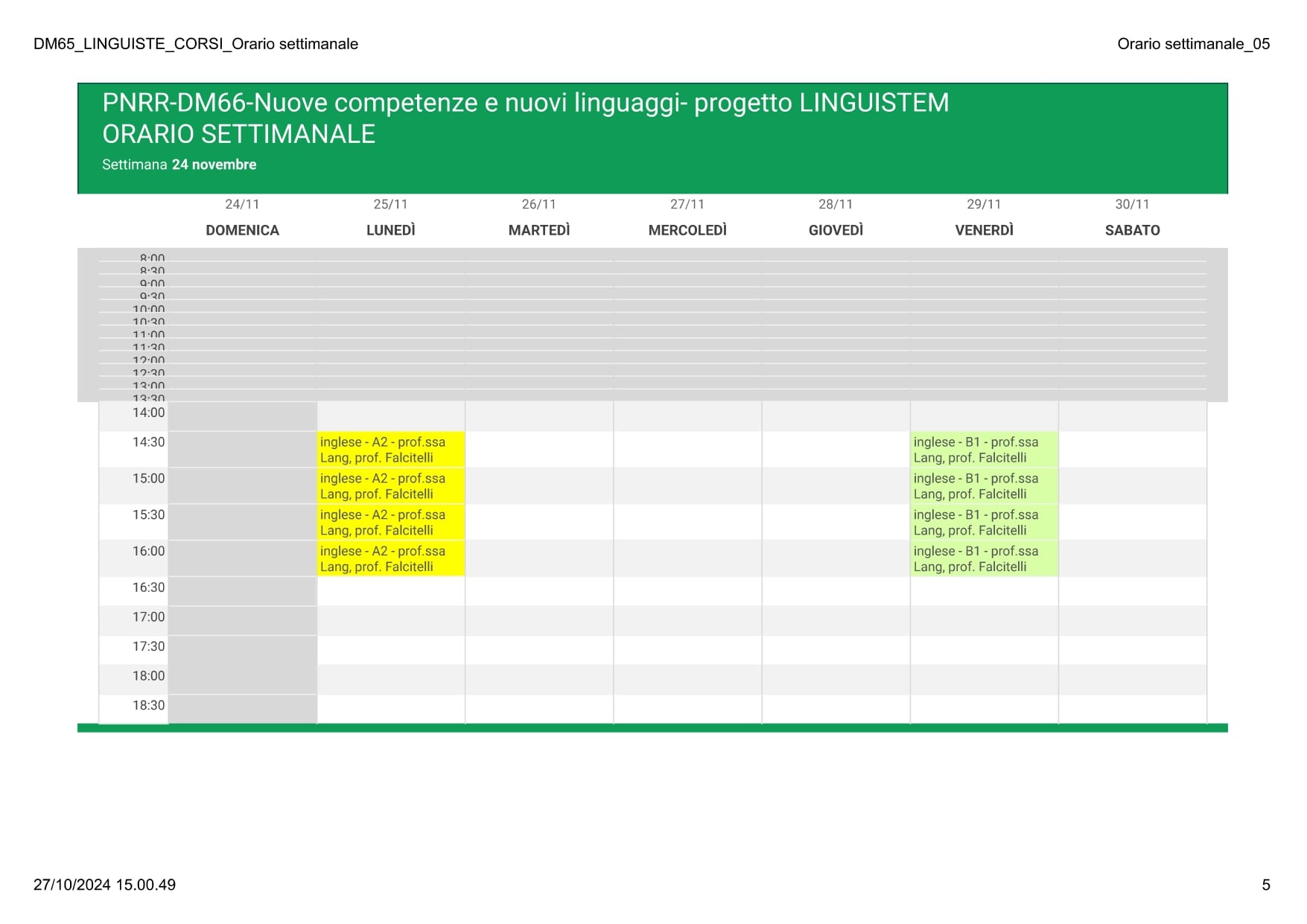1307x924 pixels.
Task: Select the 16:00 inglese B1 lesson on Friday
Action: tap(984, 558)
